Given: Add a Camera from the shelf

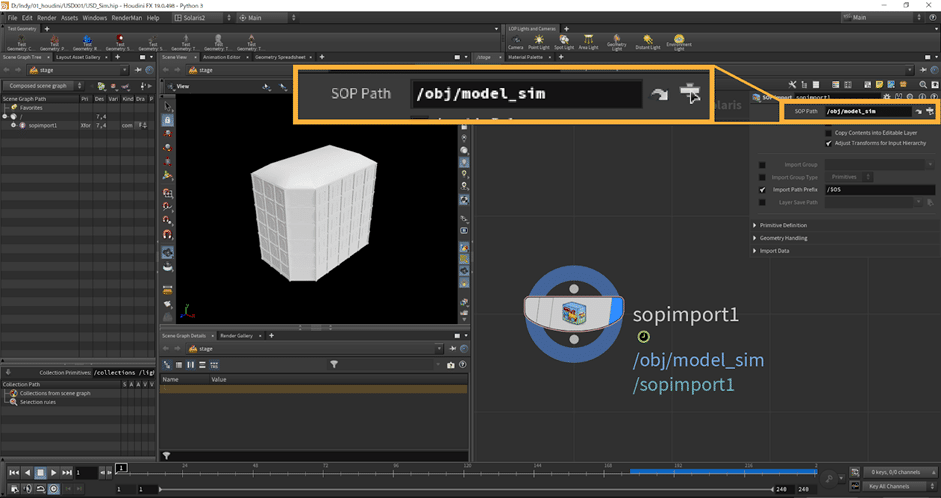Looking at the screenshot, I should tap(515, 41).
